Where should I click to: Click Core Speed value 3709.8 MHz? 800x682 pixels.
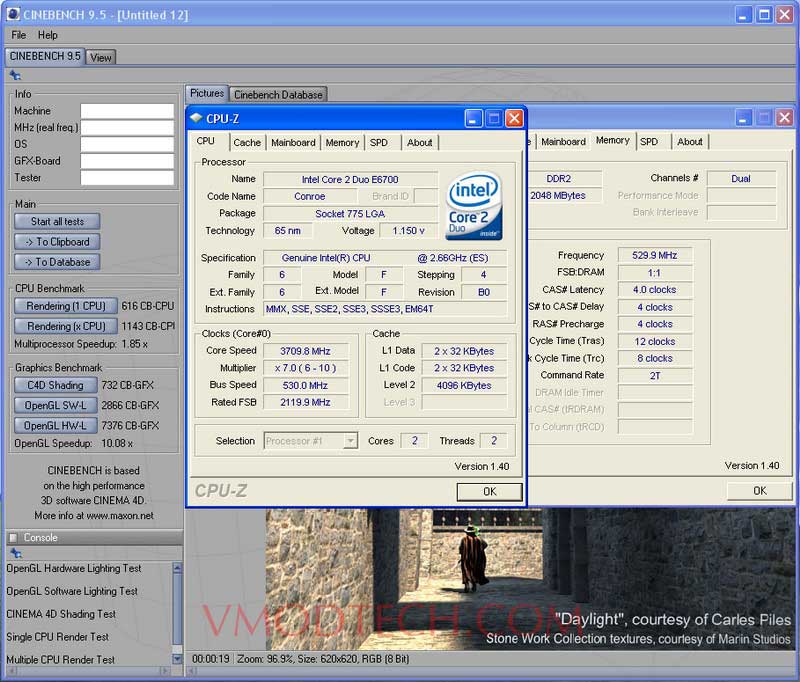pos(306,351)
